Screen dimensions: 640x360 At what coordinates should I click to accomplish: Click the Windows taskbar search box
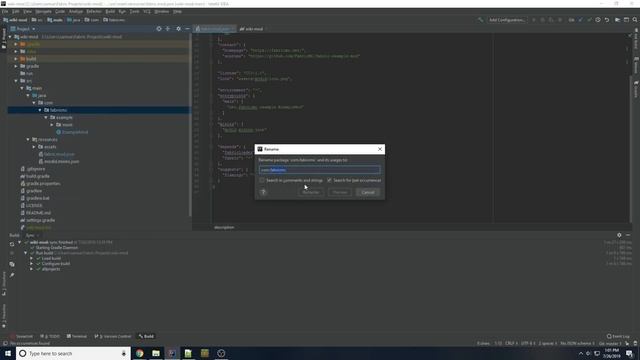73,353
